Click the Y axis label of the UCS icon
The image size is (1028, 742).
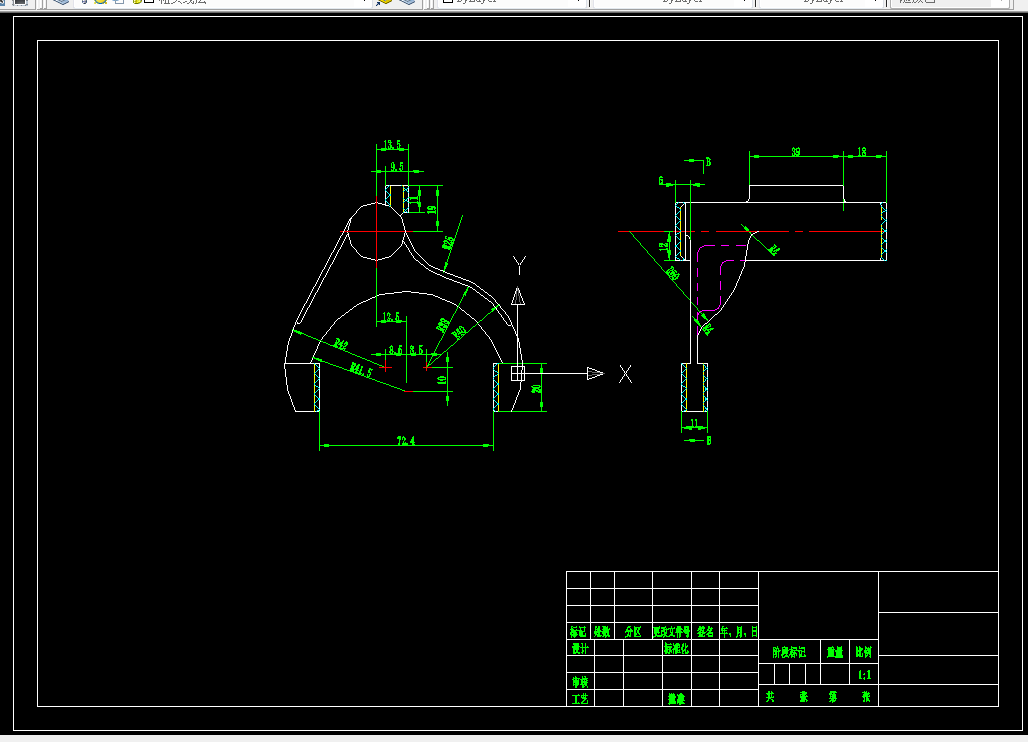click(x=519, y=265)
